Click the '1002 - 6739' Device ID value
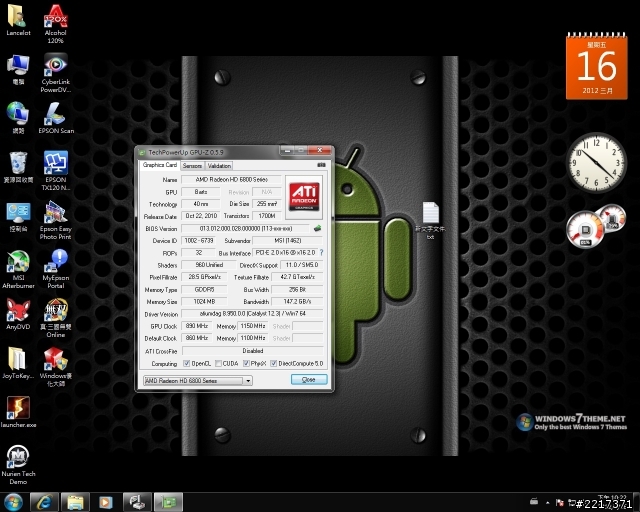This screenshot has width=640, height=512. tap(199, 240)
